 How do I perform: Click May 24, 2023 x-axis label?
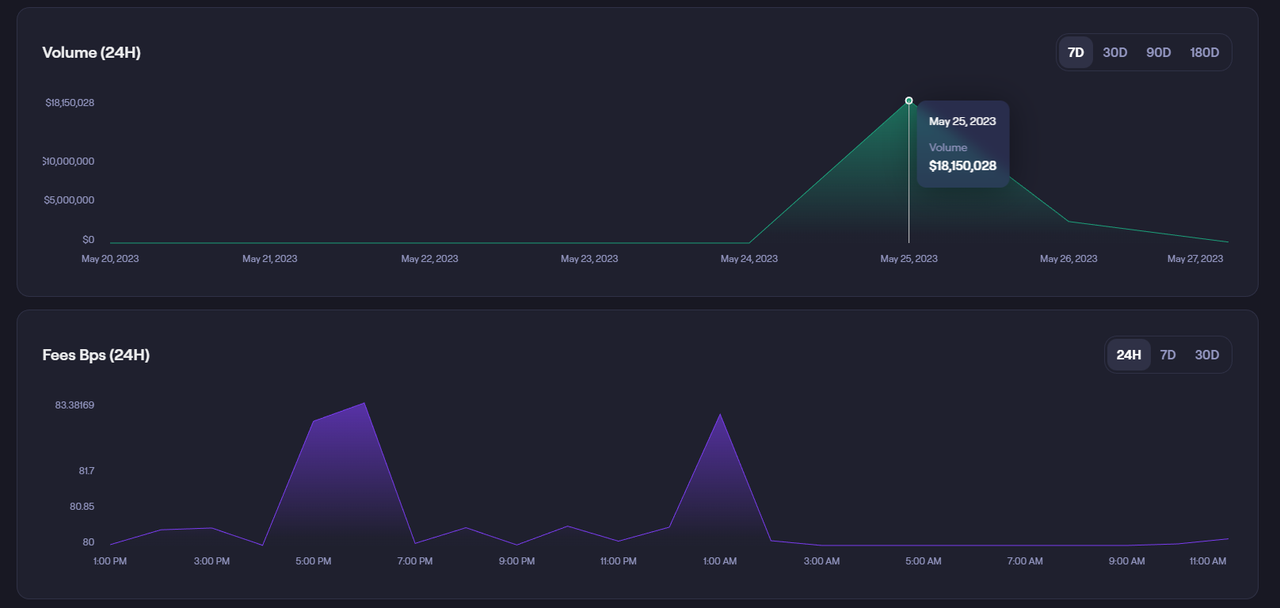click(749, 259)
